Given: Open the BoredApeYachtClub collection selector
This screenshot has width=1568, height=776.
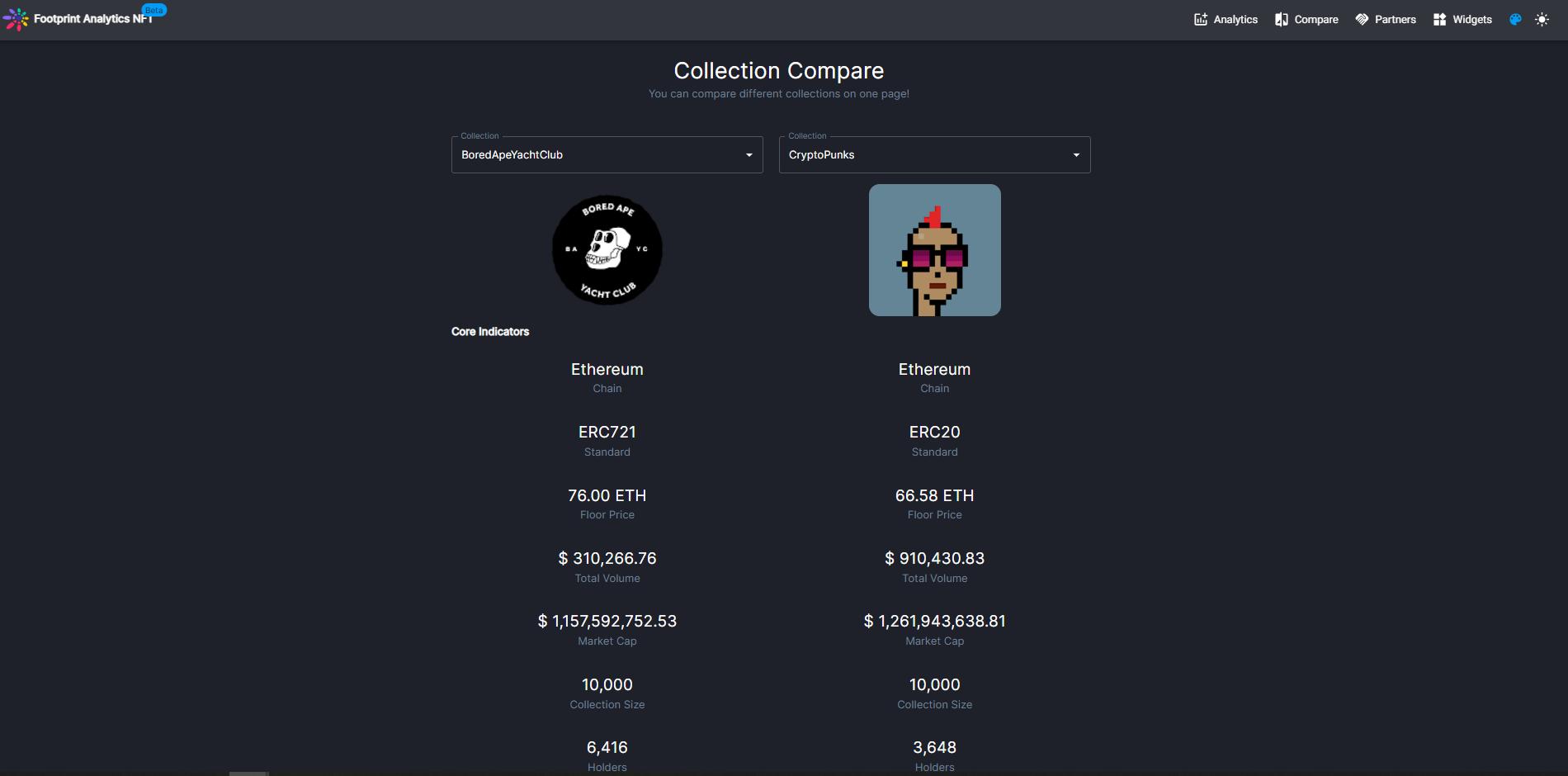Looking at the screenshot, I should [607, 155].
